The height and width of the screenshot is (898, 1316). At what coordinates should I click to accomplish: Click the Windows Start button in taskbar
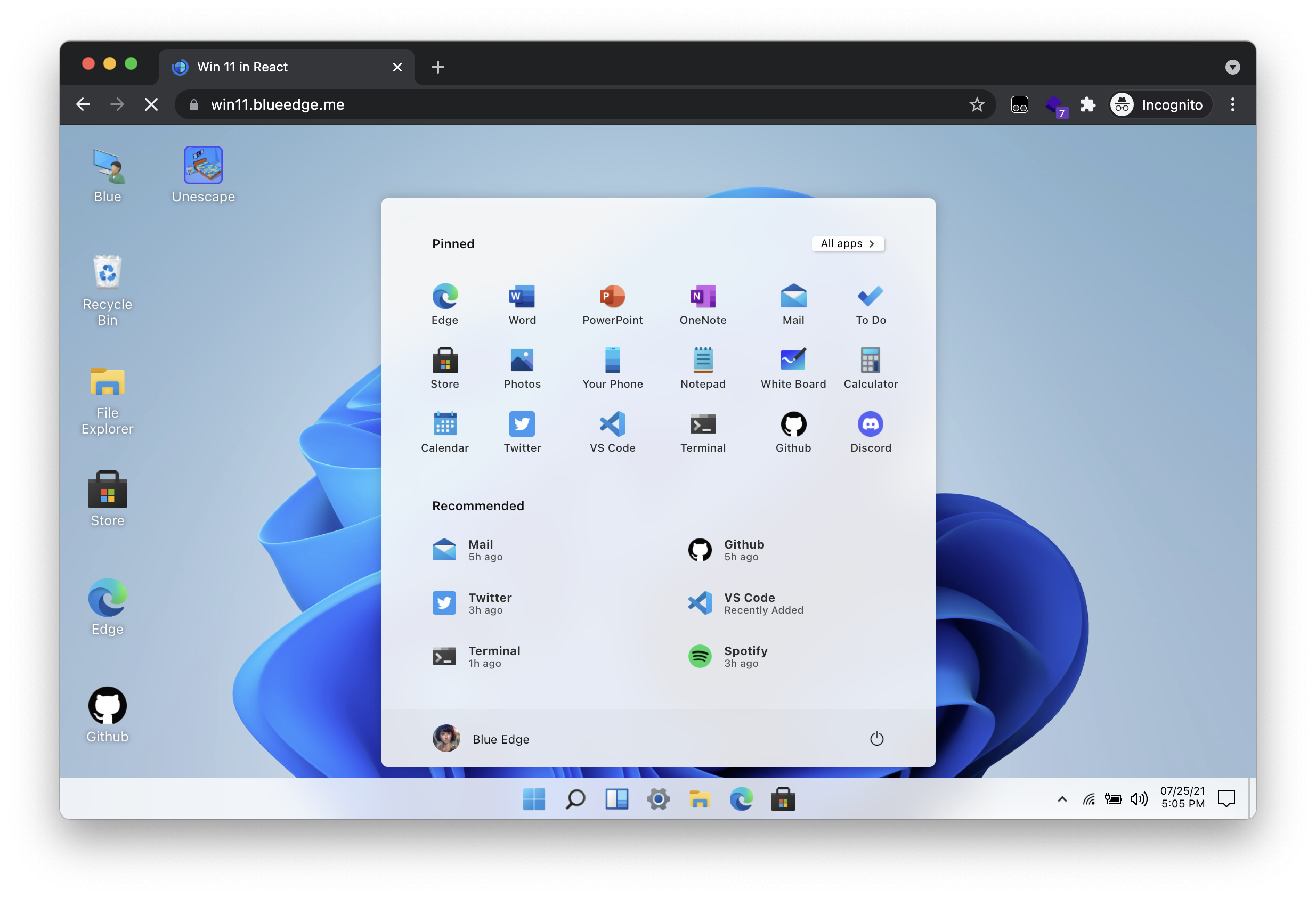(533, 799)
